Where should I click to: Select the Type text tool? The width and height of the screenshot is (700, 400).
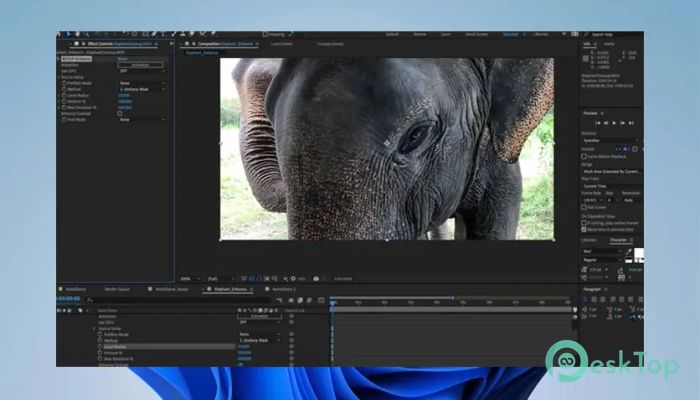click(x=163, y=34)
